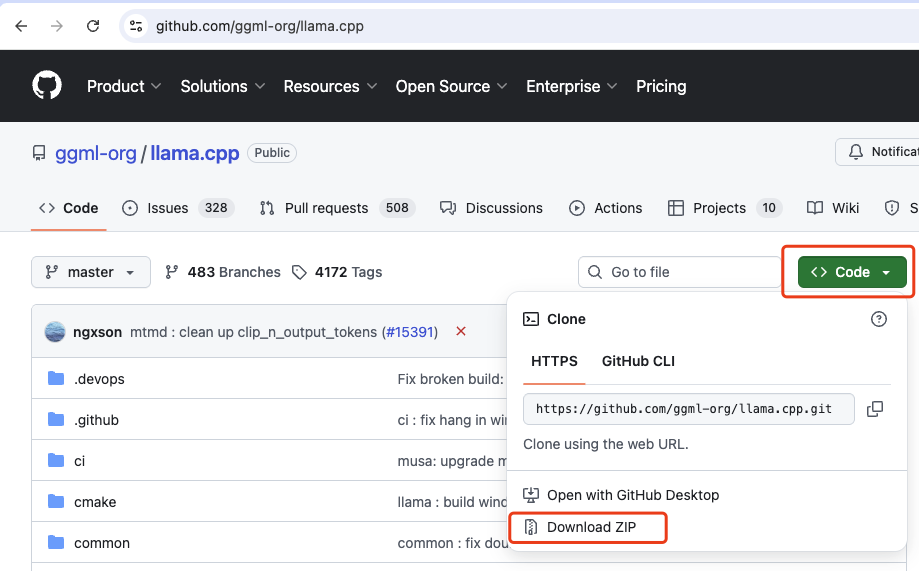This screenshot has width=919, height=571.
Task: Open the Discussions tab
Action: (491, 208)
